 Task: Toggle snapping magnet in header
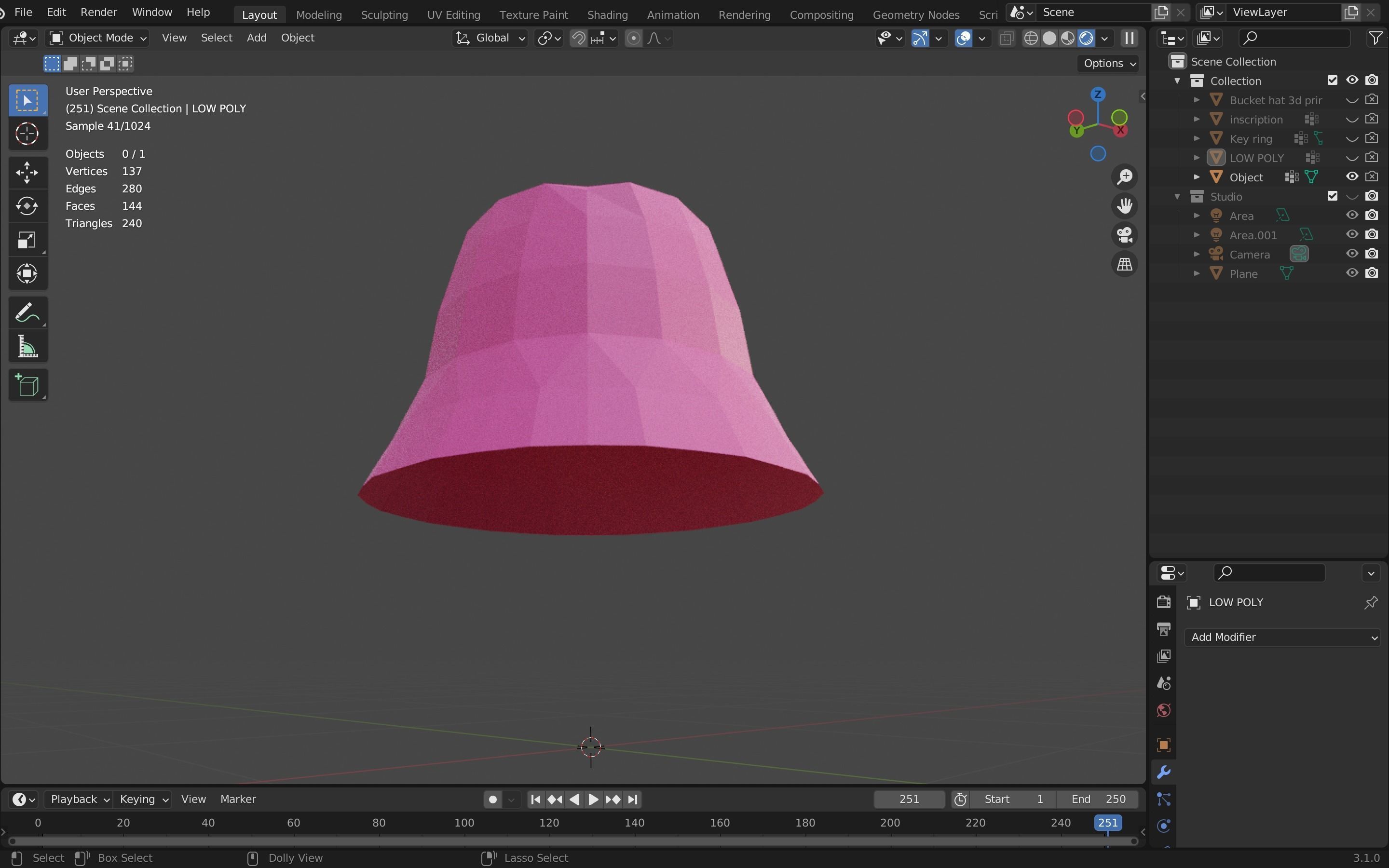point(579,39)
